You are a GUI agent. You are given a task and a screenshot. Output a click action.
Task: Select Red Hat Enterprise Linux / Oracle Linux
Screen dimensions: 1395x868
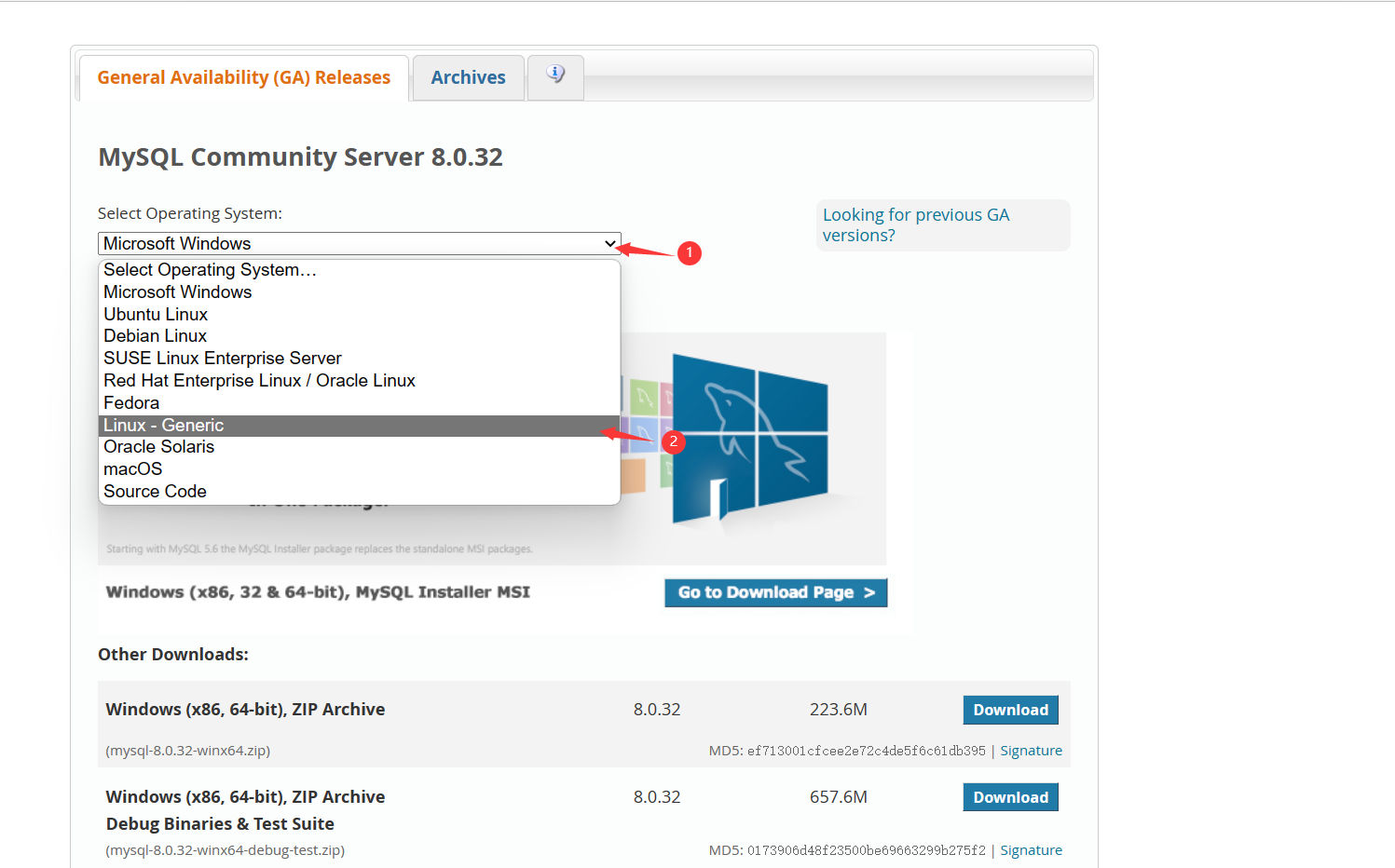pos(359,381)
